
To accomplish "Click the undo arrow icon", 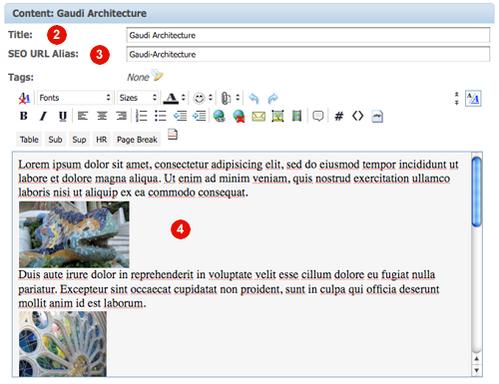I will 254,98.
